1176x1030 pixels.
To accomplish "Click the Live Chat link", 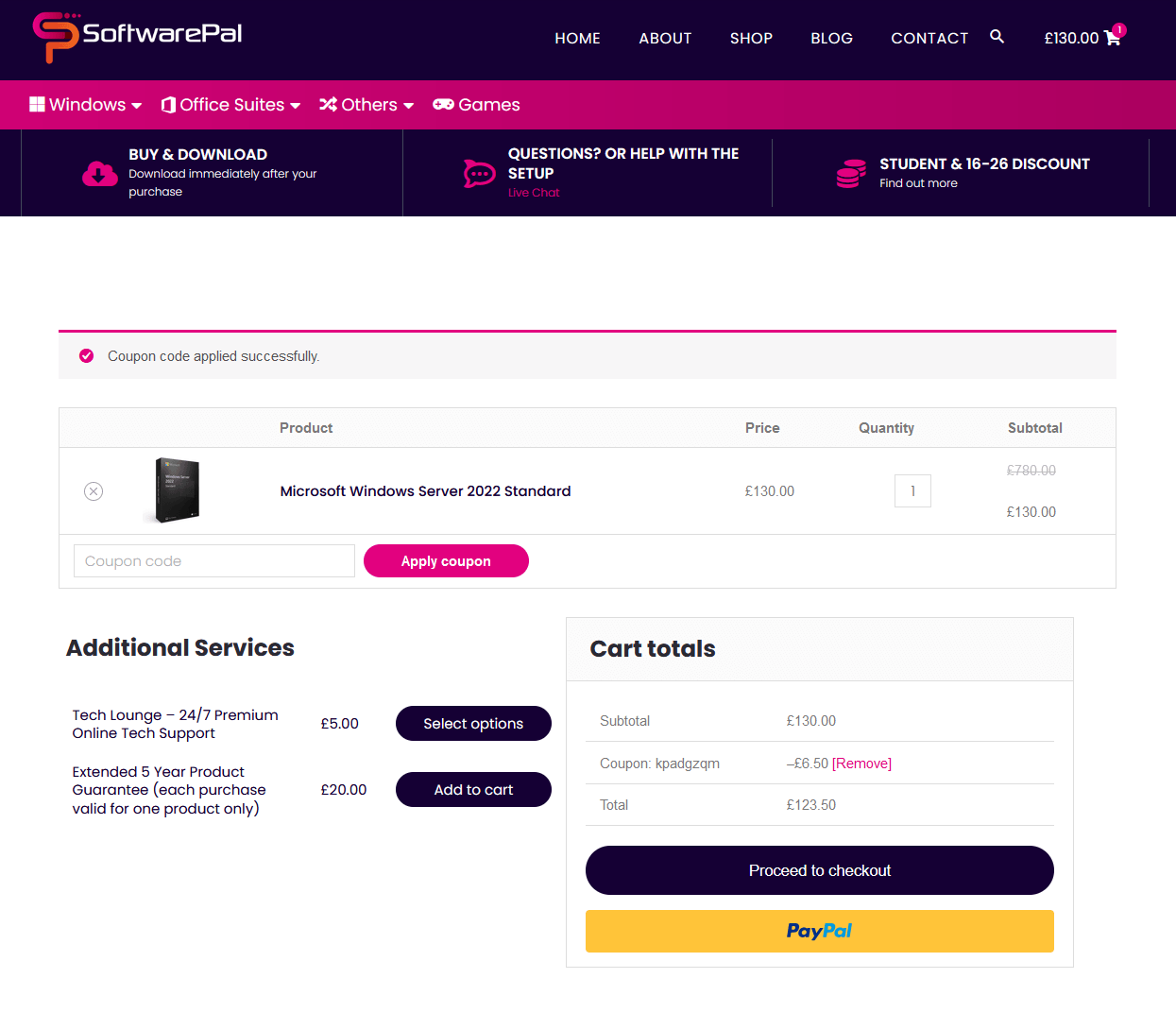I will (x=534, y=193).
